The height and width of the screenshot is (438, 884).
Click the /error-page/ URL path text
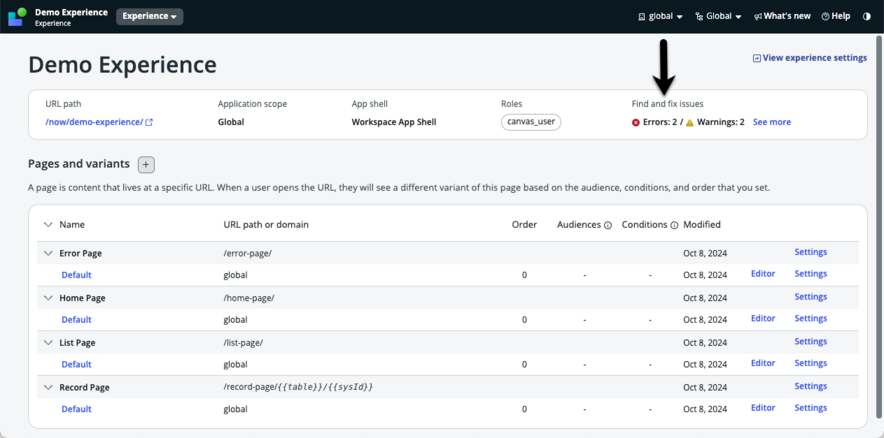pyautogui.click(x=247, y=254)
